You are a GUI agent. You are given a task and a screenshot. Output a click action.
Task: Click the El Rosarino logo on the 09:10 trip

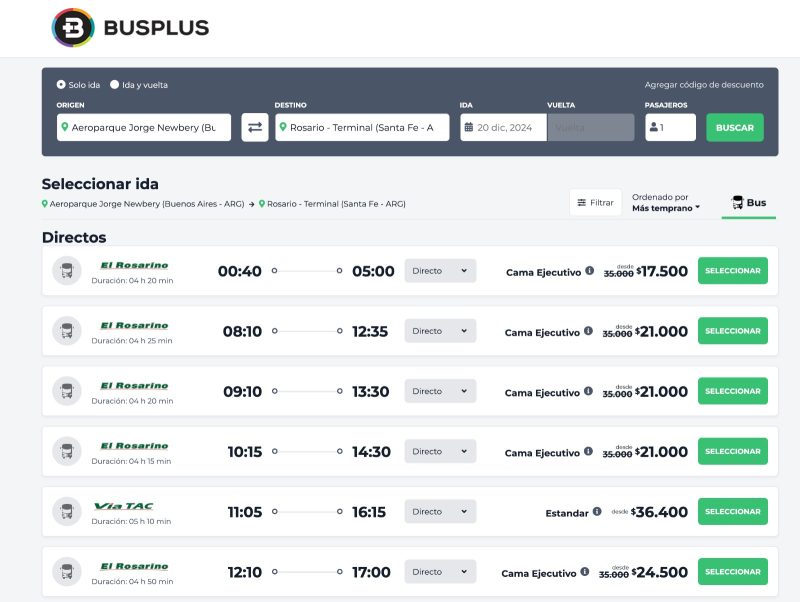134,386
